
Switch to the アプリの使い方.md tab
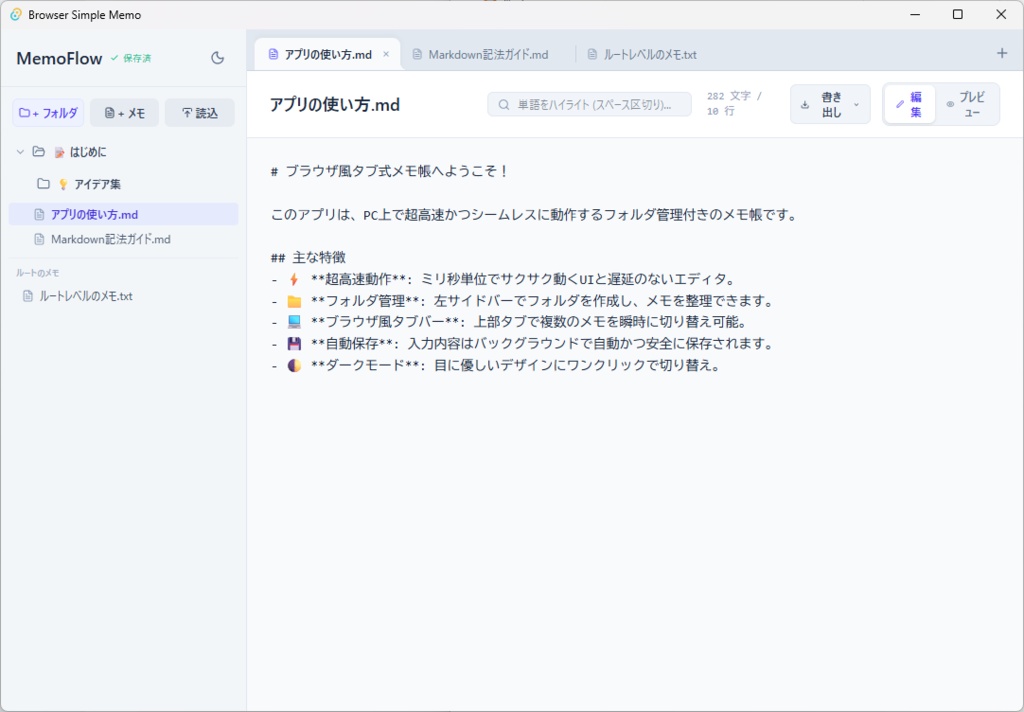pos(327,54)
